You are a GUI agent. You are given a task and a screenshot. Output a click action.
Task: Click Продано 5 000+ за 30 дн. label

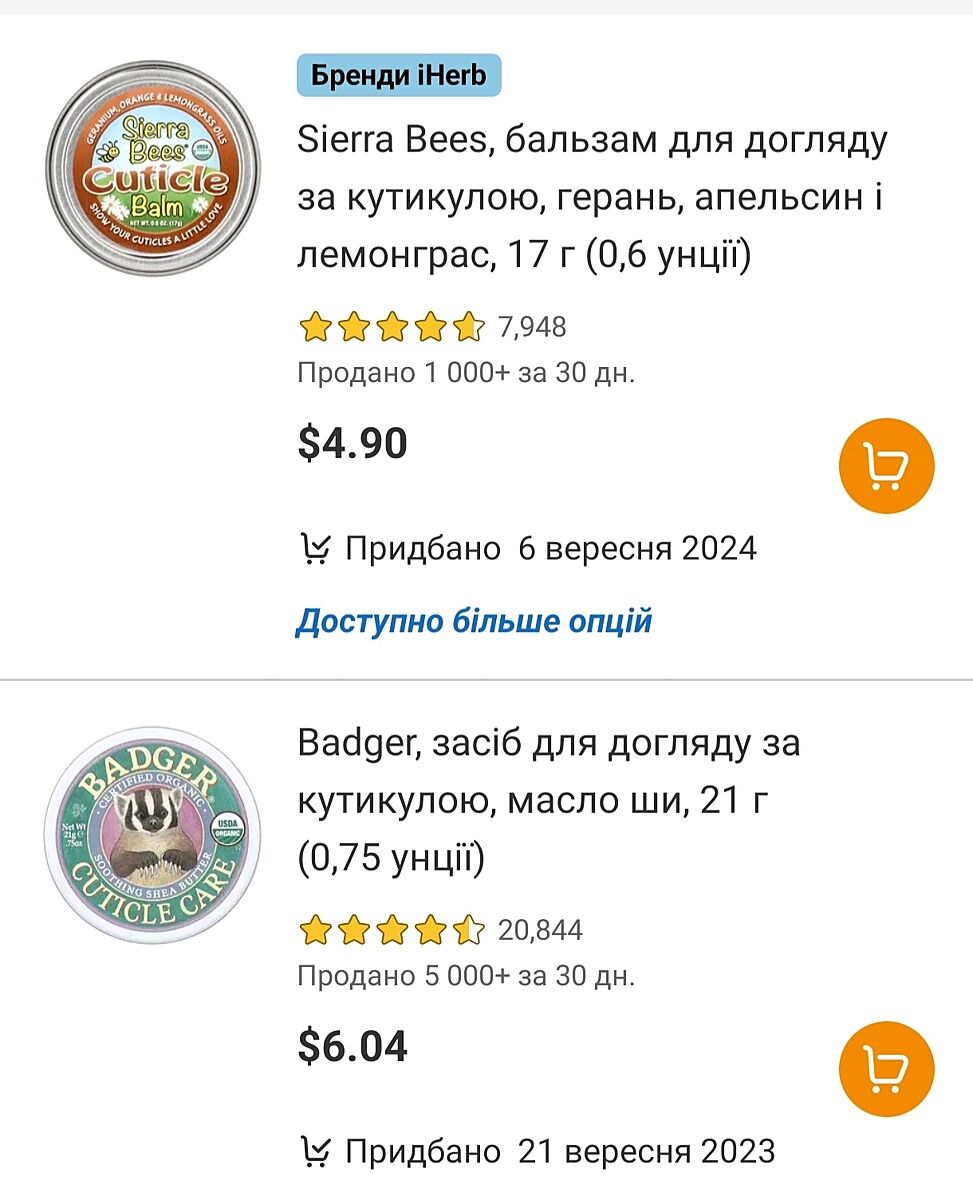[467, 976]
